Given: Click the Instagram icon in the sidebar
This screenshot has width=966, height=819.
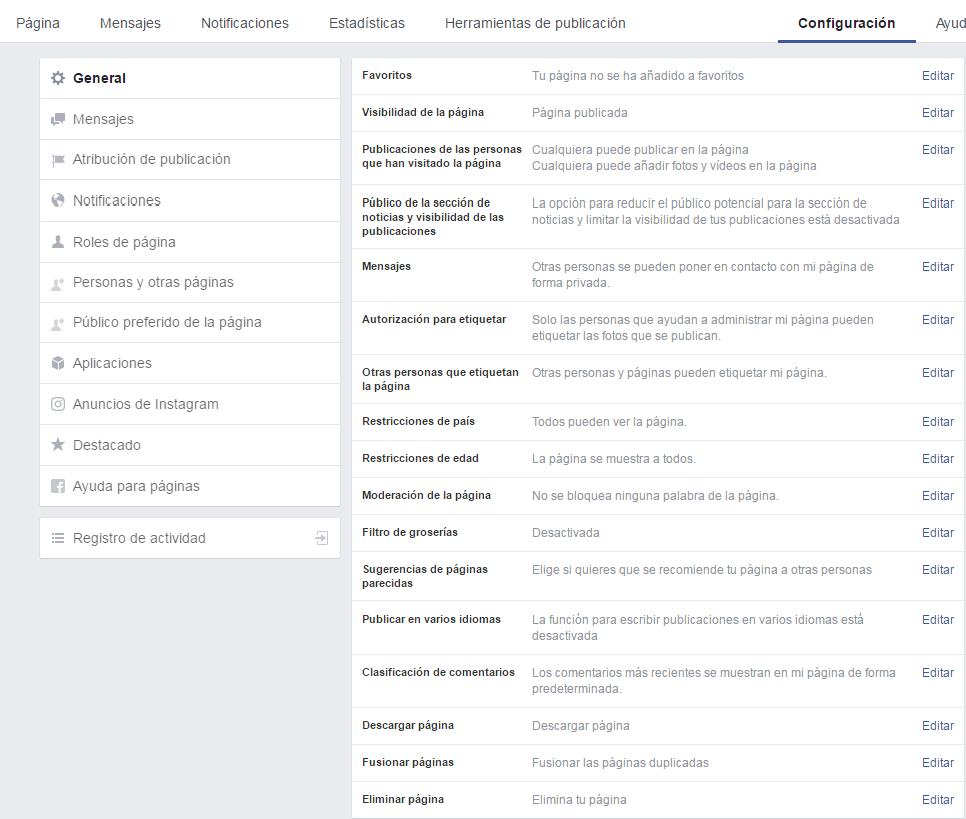Looking at the screenshot, I should point(58,405).
